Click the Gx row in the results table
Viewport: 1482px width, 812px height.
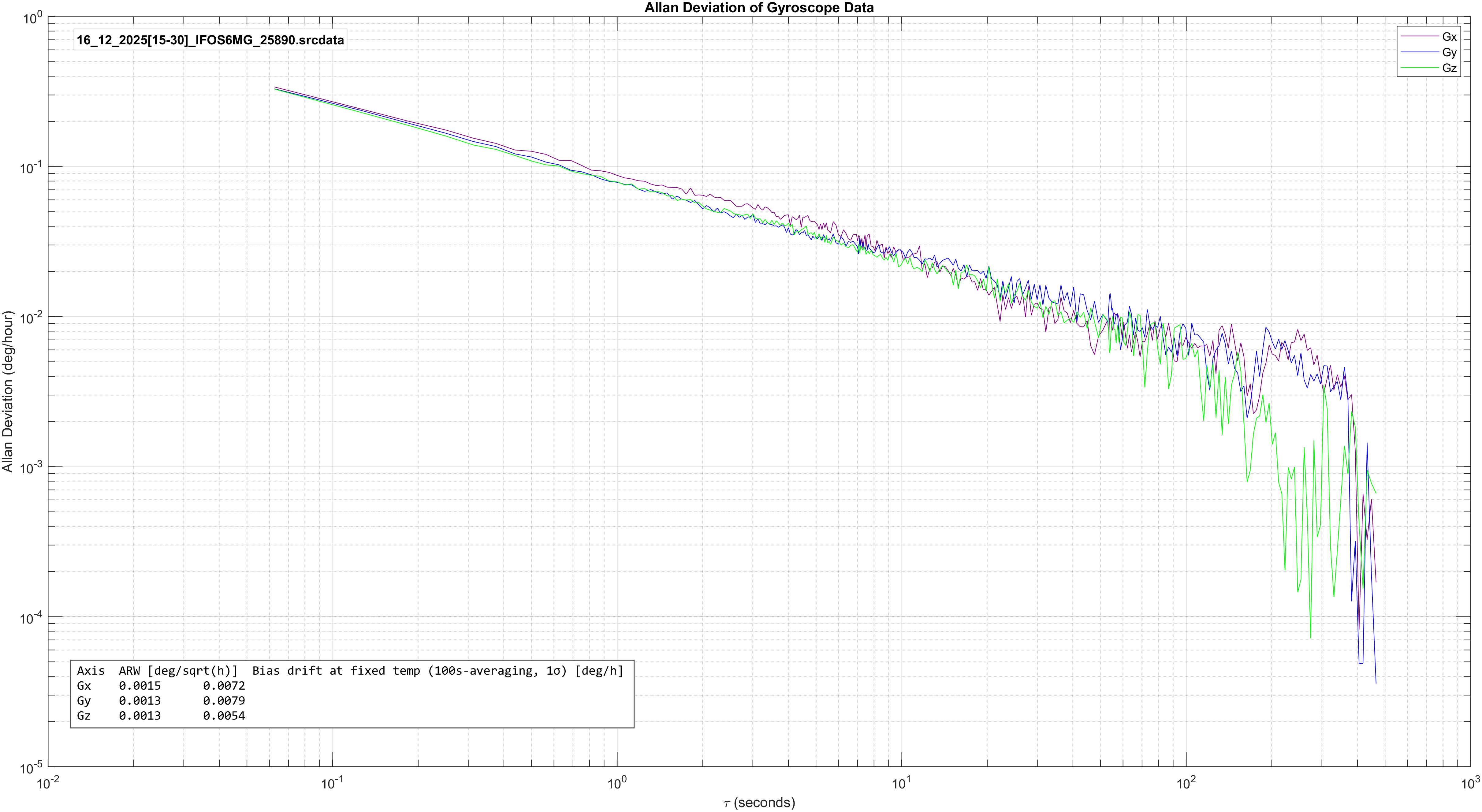pyautogui.click(x=161, y=685)
